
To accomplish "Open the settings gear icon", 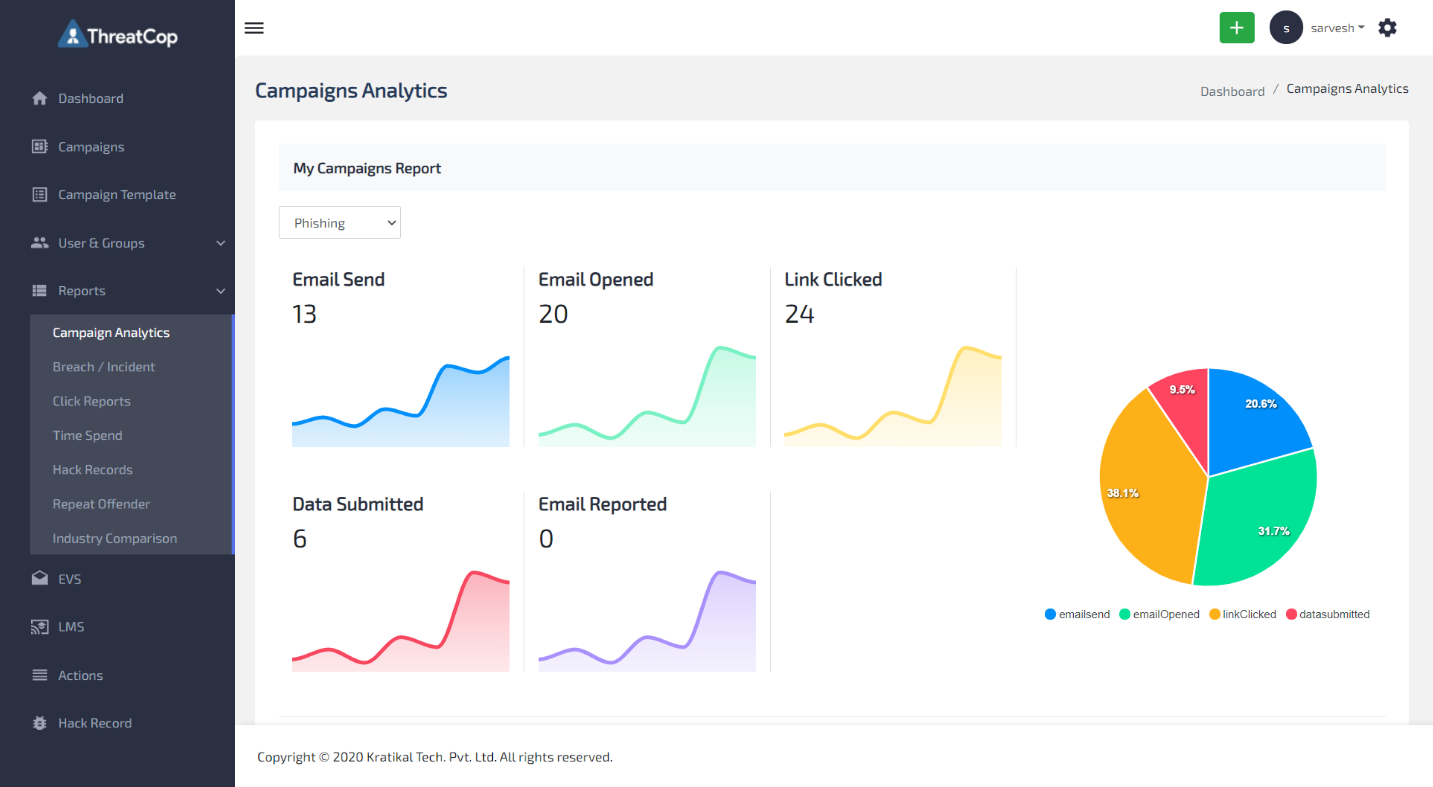I will [1387, 28].
